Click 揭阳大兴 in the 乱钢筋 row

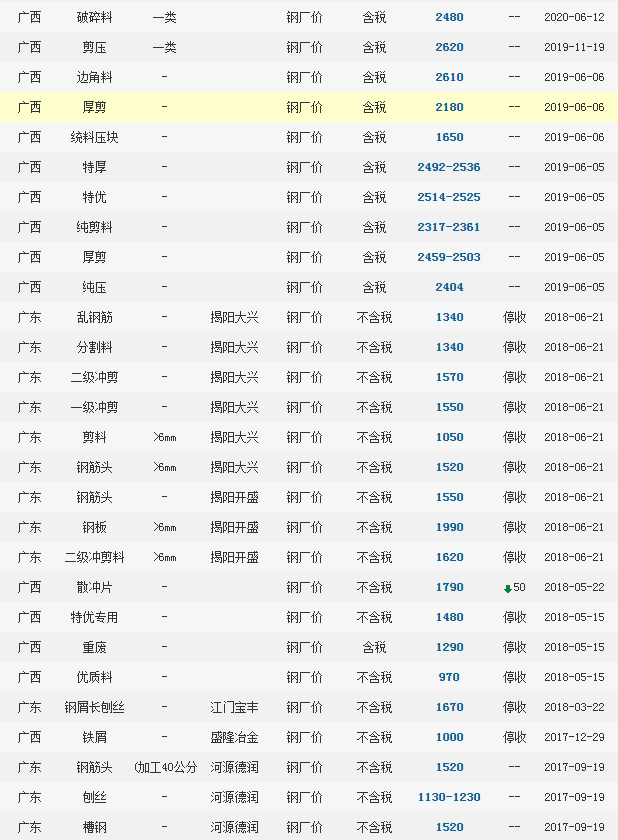[x=234, y=317]
